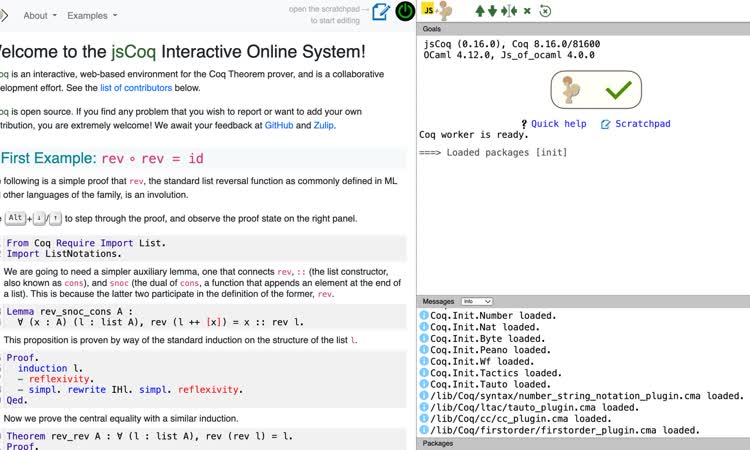Click info icon beside Coq.Init.Tauto loaded
The image size is (750, 450).
point(424,384)
